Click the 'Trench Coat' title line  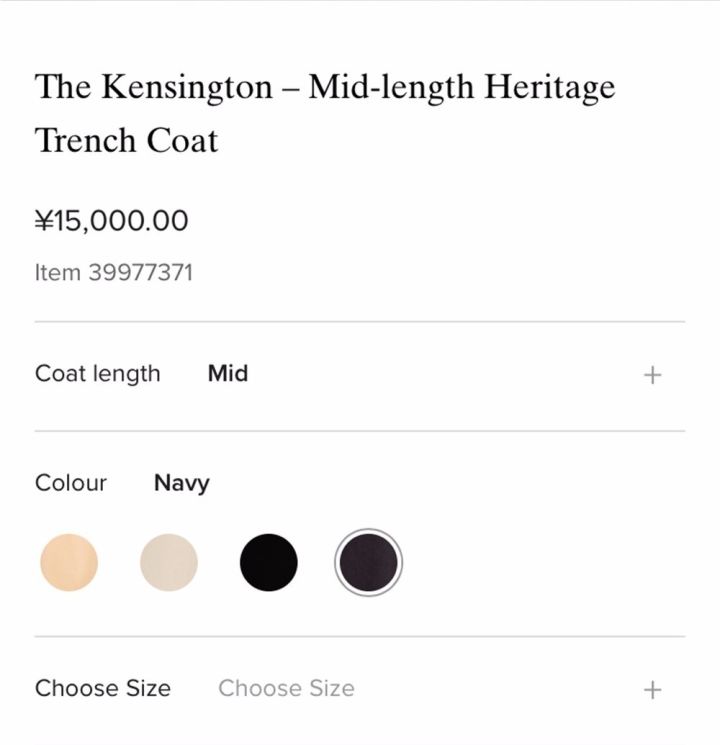[x=126, y=140]
